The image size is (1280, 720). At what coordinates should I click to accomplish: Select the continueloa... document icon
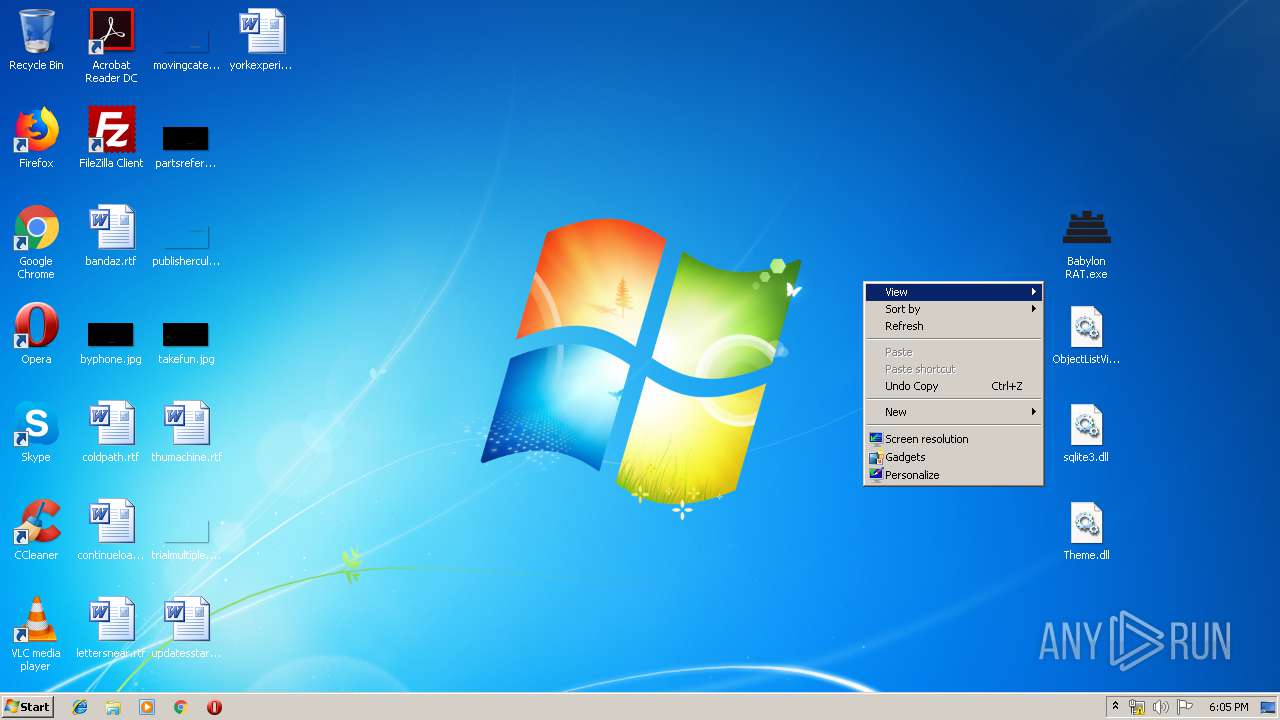pyautogui.click(x=111, y=530)
